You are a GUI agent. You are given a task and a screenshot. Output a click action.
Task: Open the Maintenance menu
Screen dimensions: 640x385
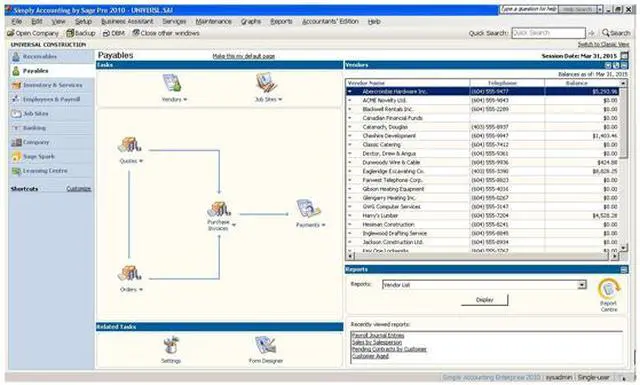click(213, 22)
